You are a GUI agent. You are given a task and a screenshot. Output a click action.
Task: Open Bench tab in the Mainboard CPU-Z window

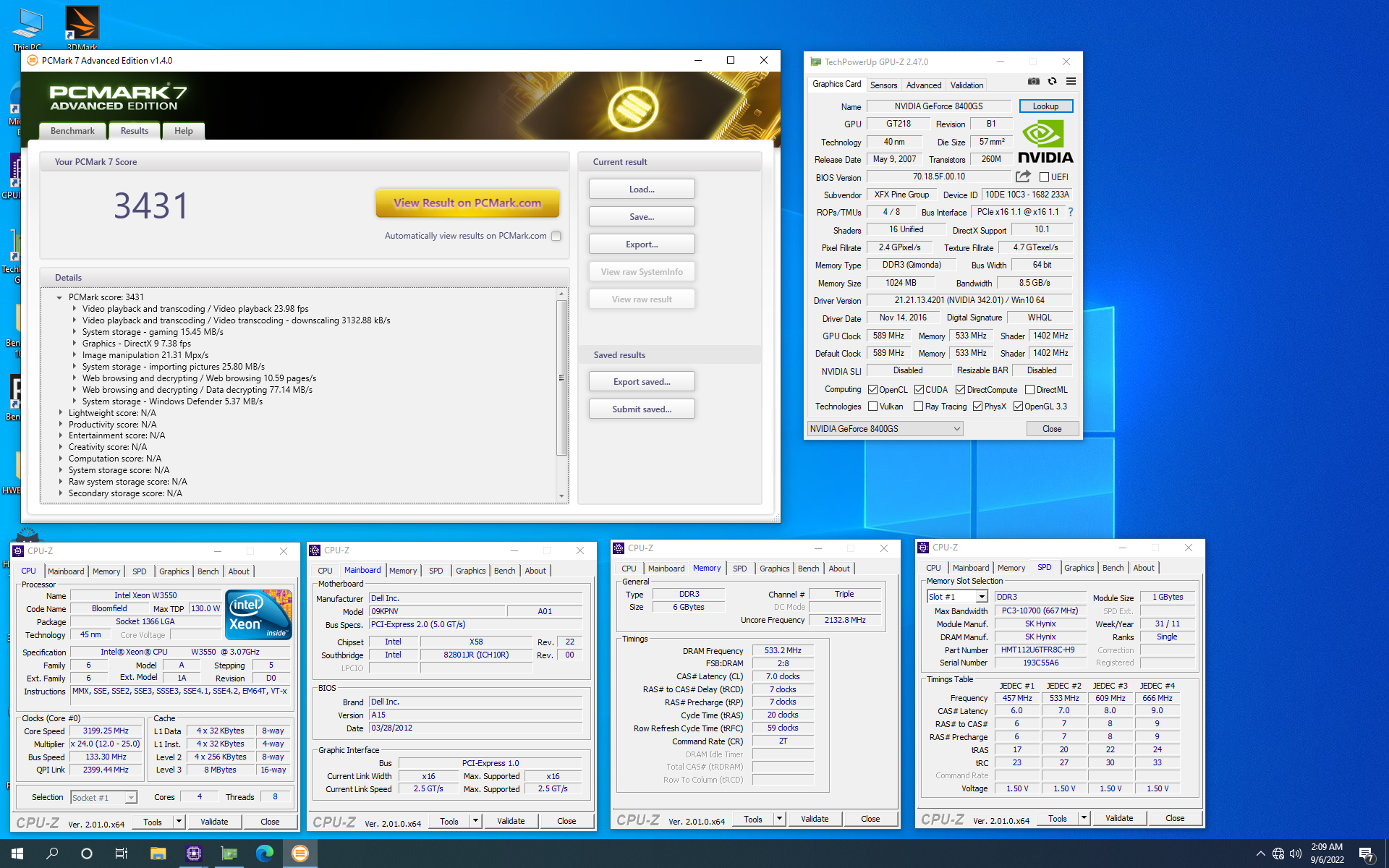pyautogui.click(x=504, y=571)
